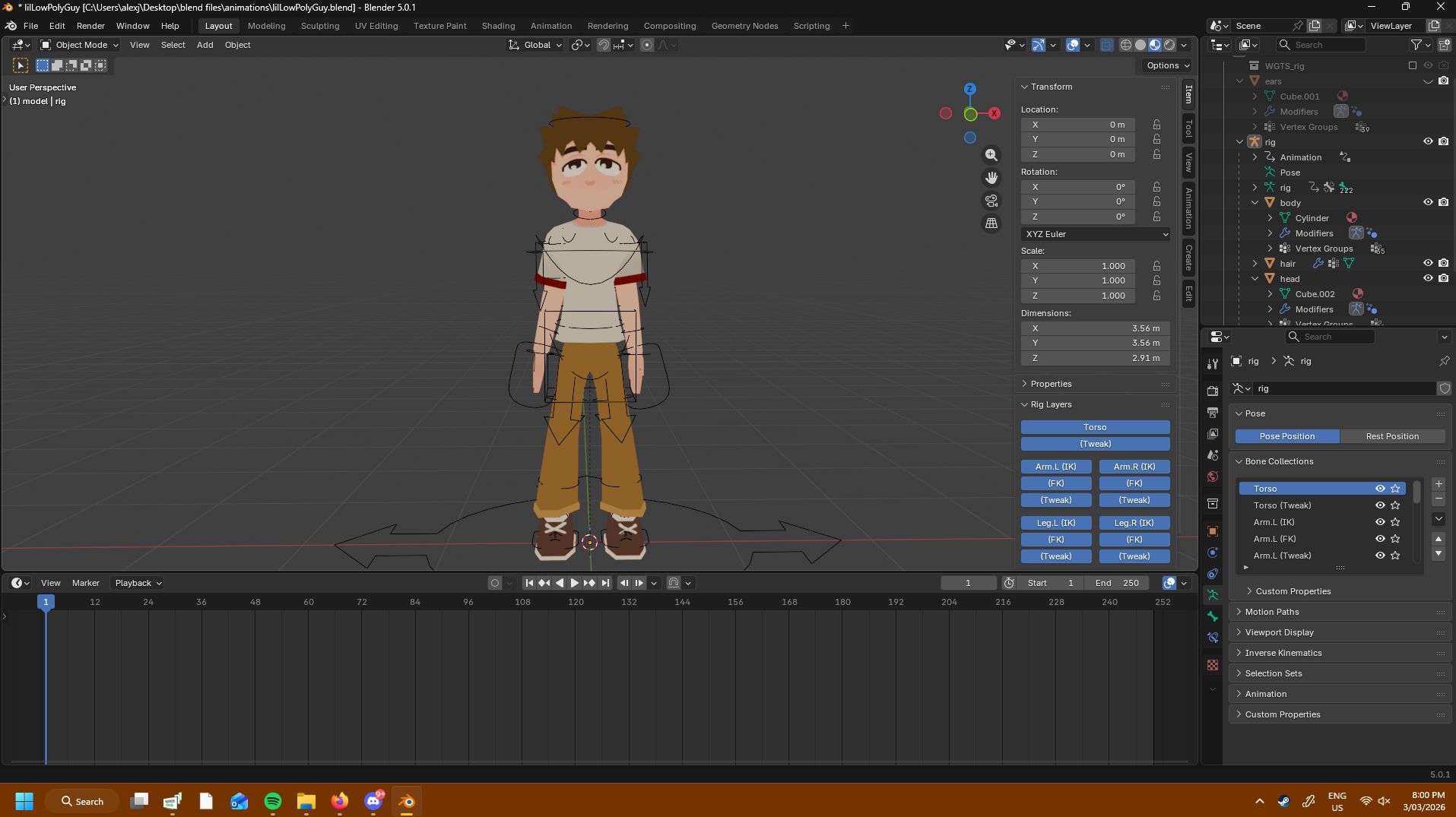
Task: Hide the body object in outliner
Action: 1428,203
